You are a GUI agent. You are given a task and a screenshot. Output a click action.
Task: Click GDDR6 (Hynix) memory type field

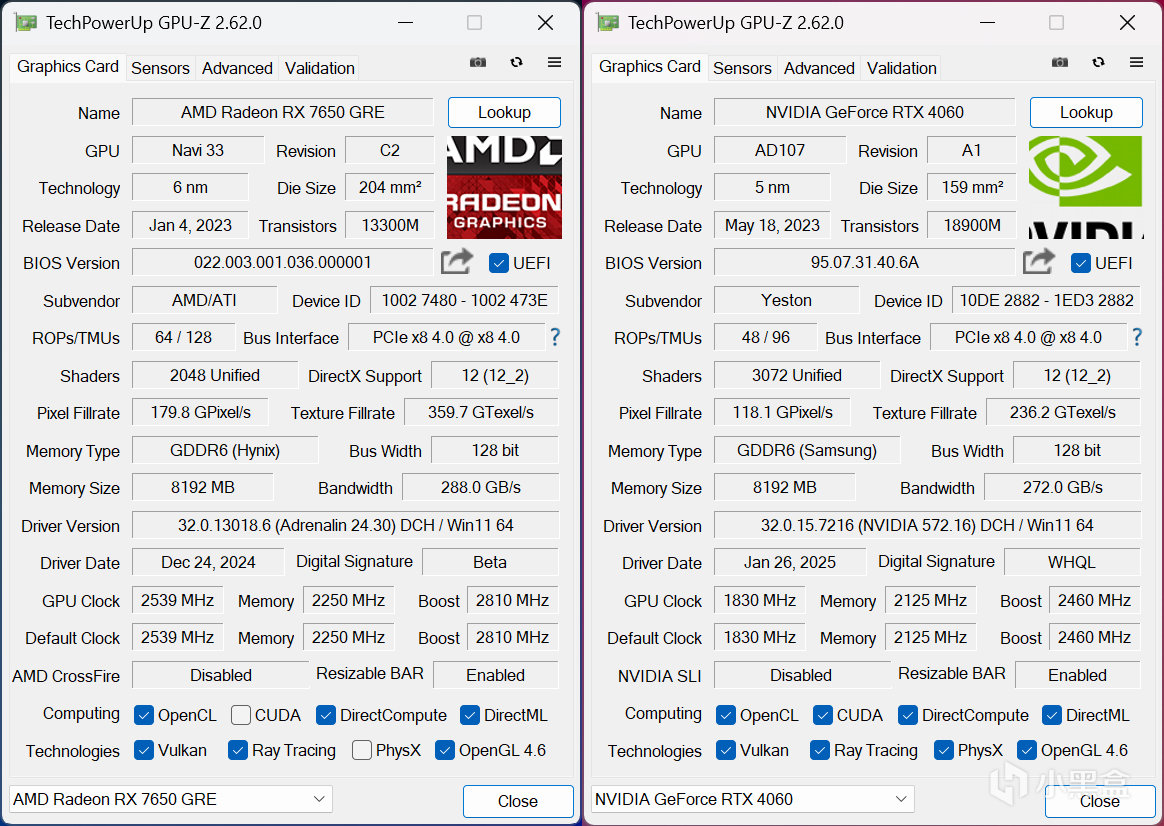(x=225, y=450)
